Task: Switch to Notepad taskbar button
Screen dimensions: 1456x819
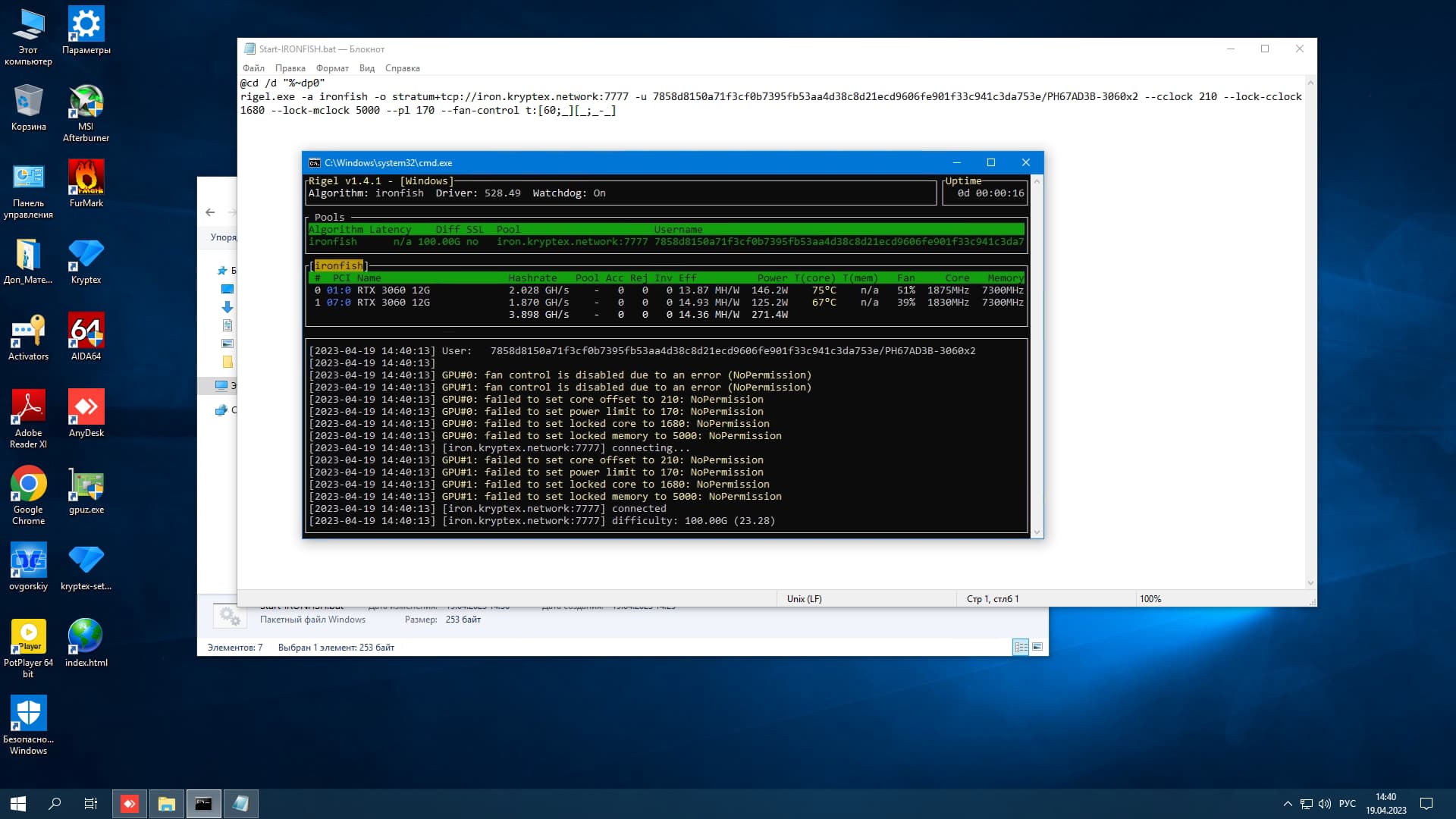Action: [x=240, y=804]
